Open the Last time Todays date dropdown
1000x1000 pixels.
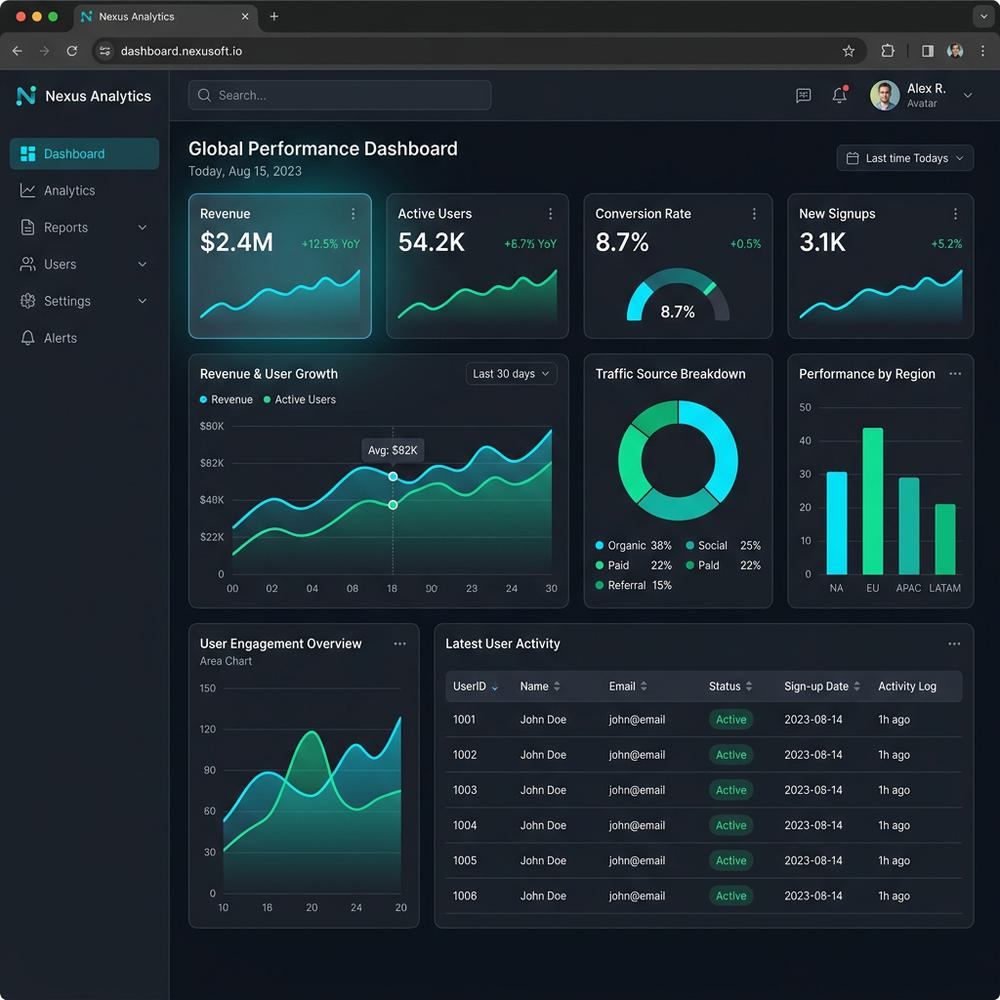[904, 158]
